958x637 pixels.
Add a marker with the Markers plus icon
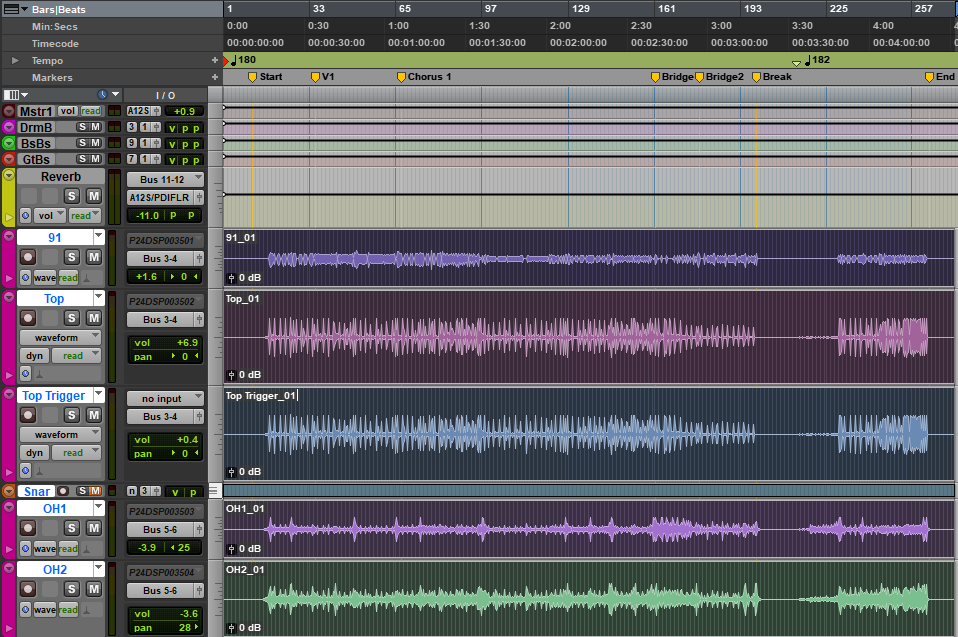(x=214, y=78)
